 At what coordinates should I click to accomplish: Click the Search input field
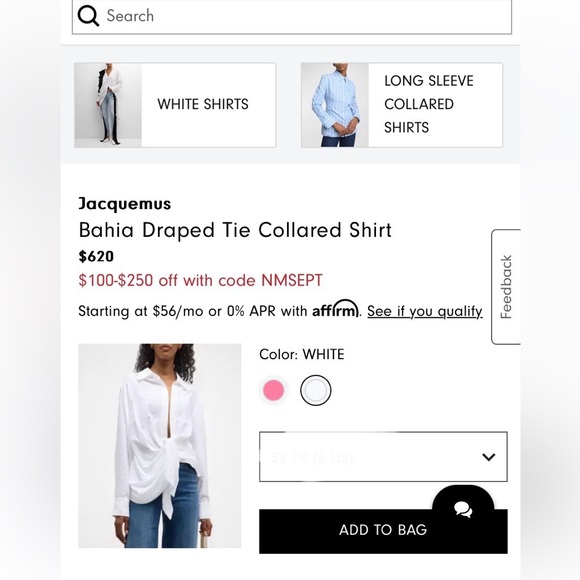[x=292, y=16]
